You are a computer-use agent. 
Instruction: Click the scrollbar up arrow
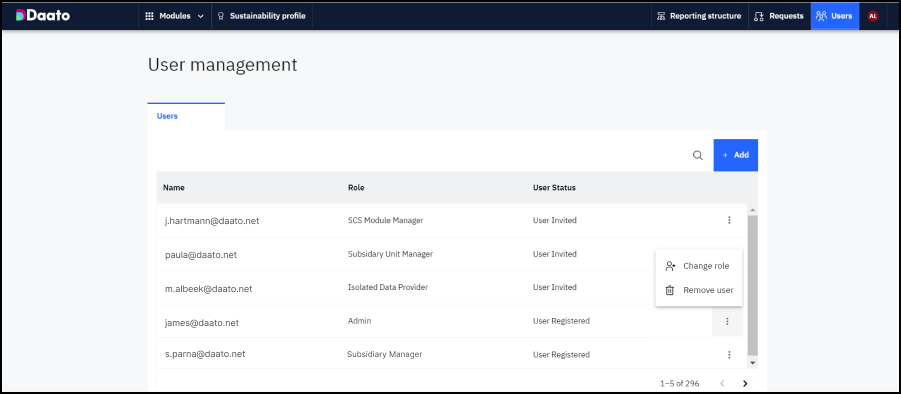[x=753, y=210]
